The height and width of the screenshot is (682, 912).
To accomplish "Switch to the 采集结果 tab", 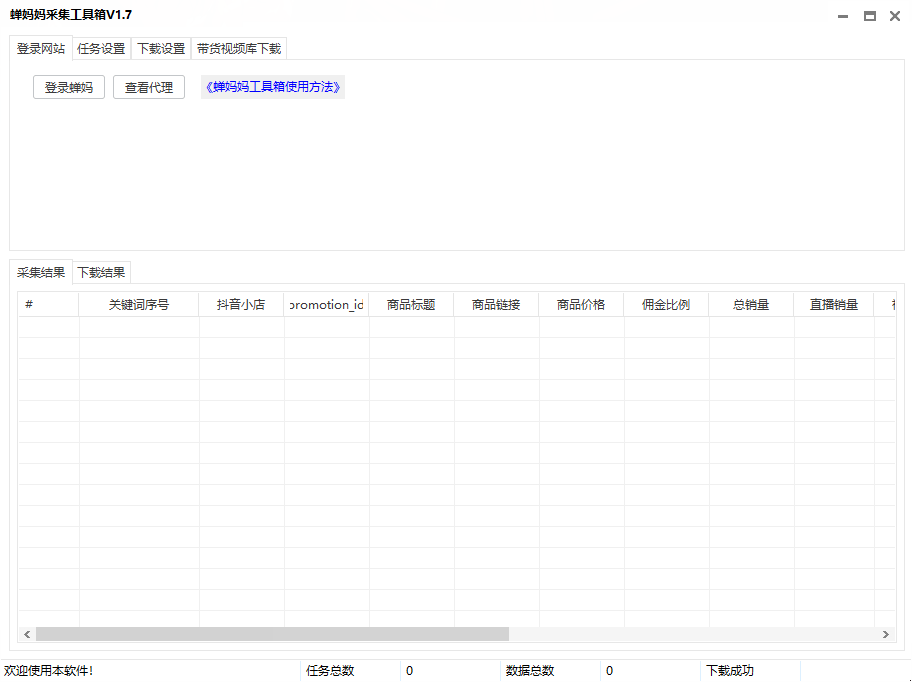I will pyautogui.click(x=41, y=272).
